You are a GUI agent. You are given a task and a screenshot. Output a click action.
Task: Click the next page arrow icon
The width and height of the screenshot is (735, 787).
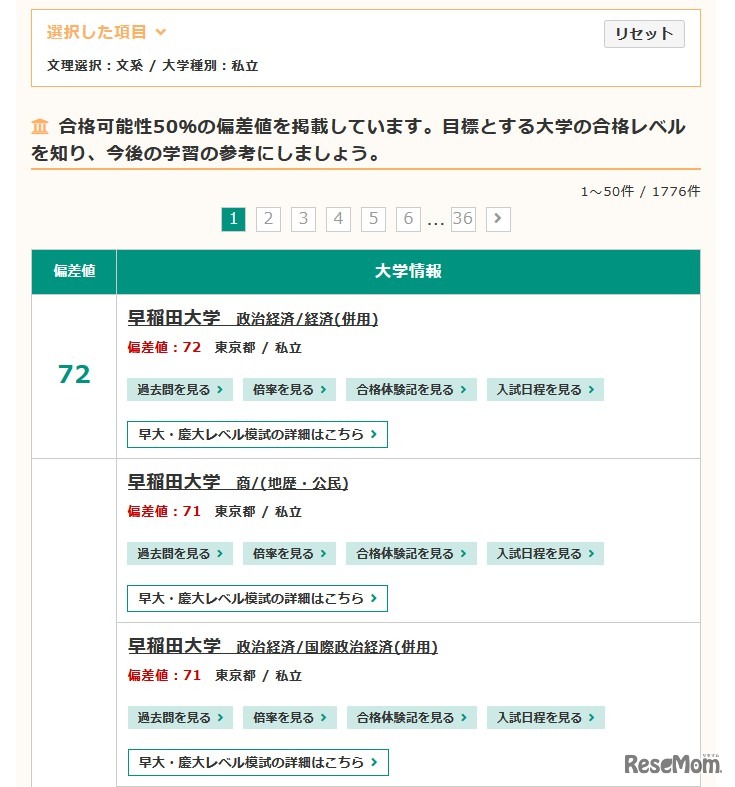click(498, 219)
